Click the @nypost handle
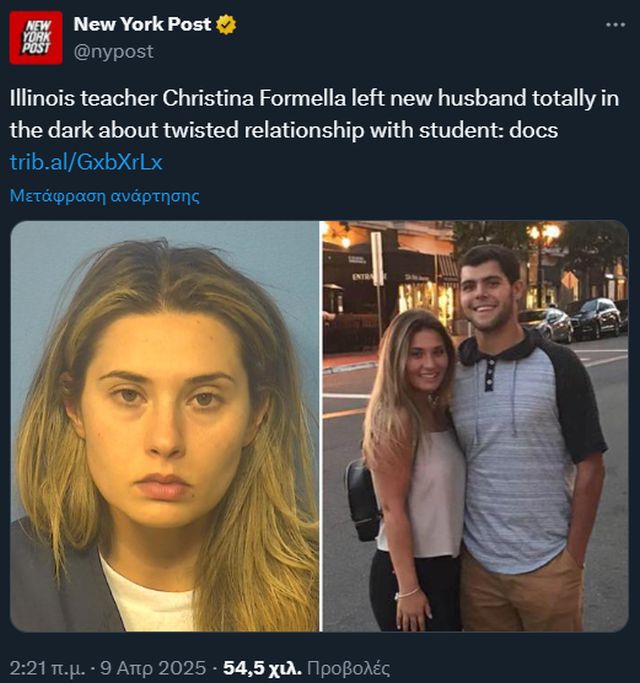Screen dimensions: 640x683 coord(114,51)
